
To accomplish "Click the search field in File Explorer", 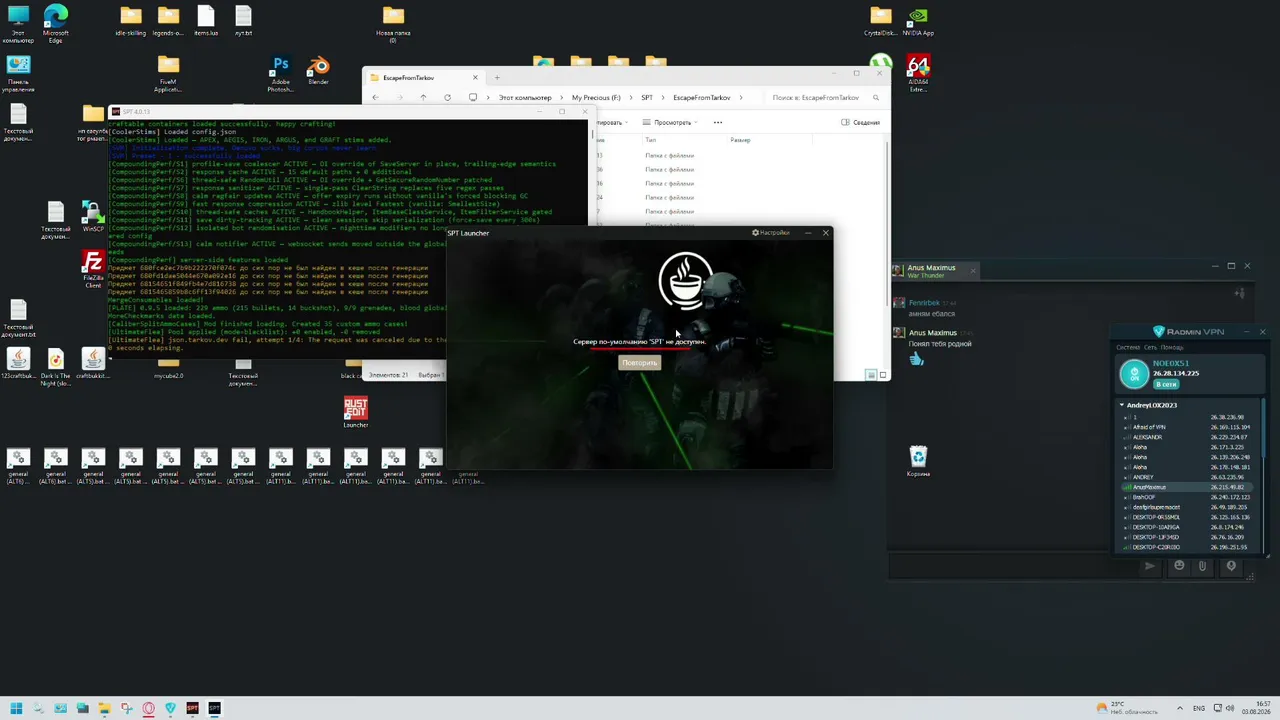I will 825,98.
